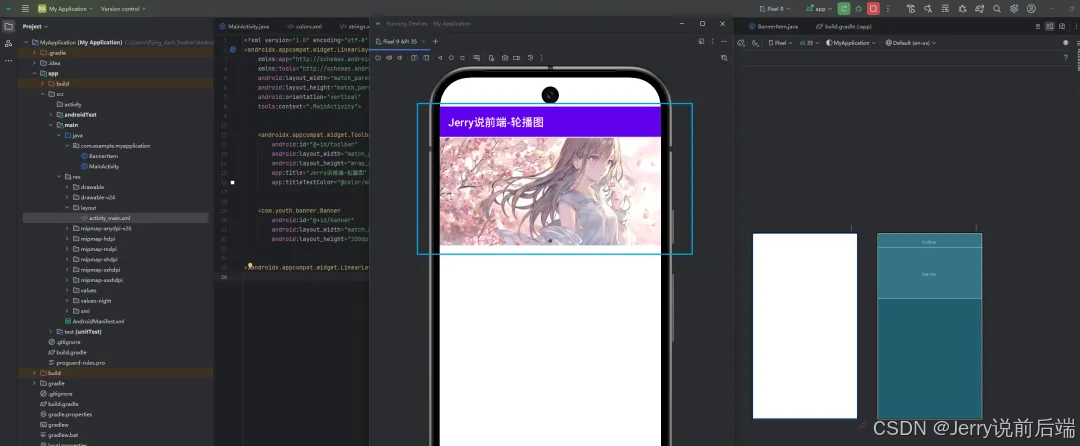This screenshot has height=446, width=1080.
Task: Open the app run configuration dropdown
Action: pos(819,9)
